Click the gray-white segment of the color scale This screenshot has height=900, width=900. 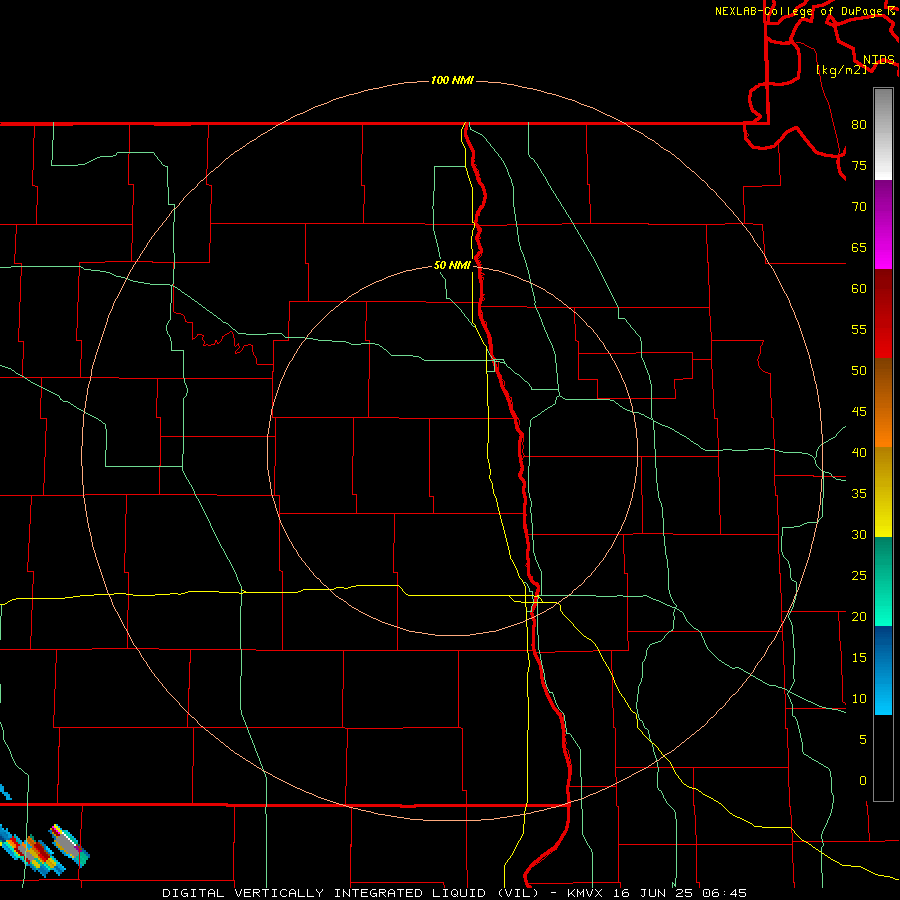tap(883, 134)
